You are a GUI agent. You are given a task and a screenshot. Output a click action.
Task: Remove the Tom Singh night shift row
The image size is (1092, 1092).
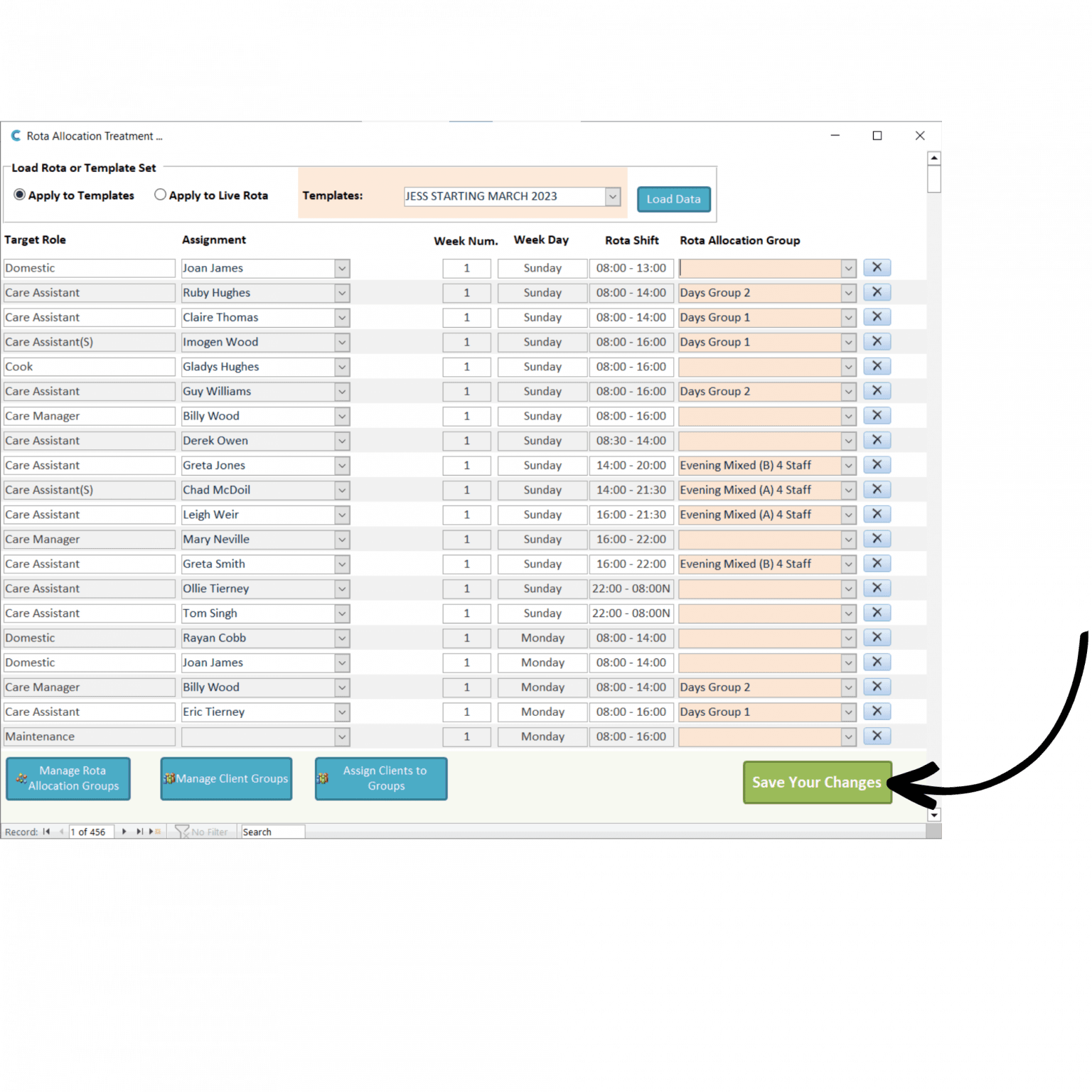[x=877, y=613]
